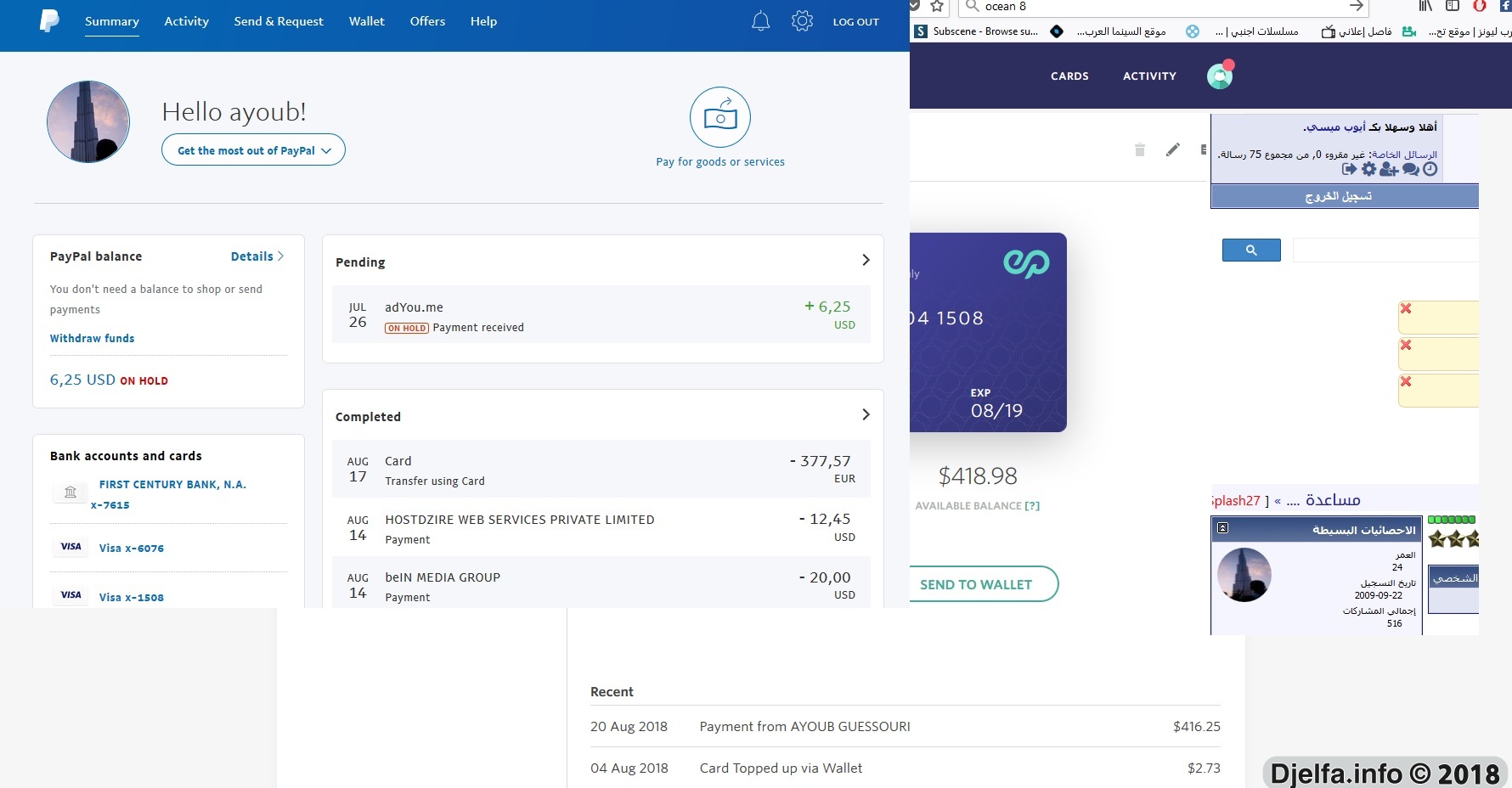The height and width of the screenshot is (788, 1512).
Task: Click the مساعدة forum link
Action: tap(1333, 499)
